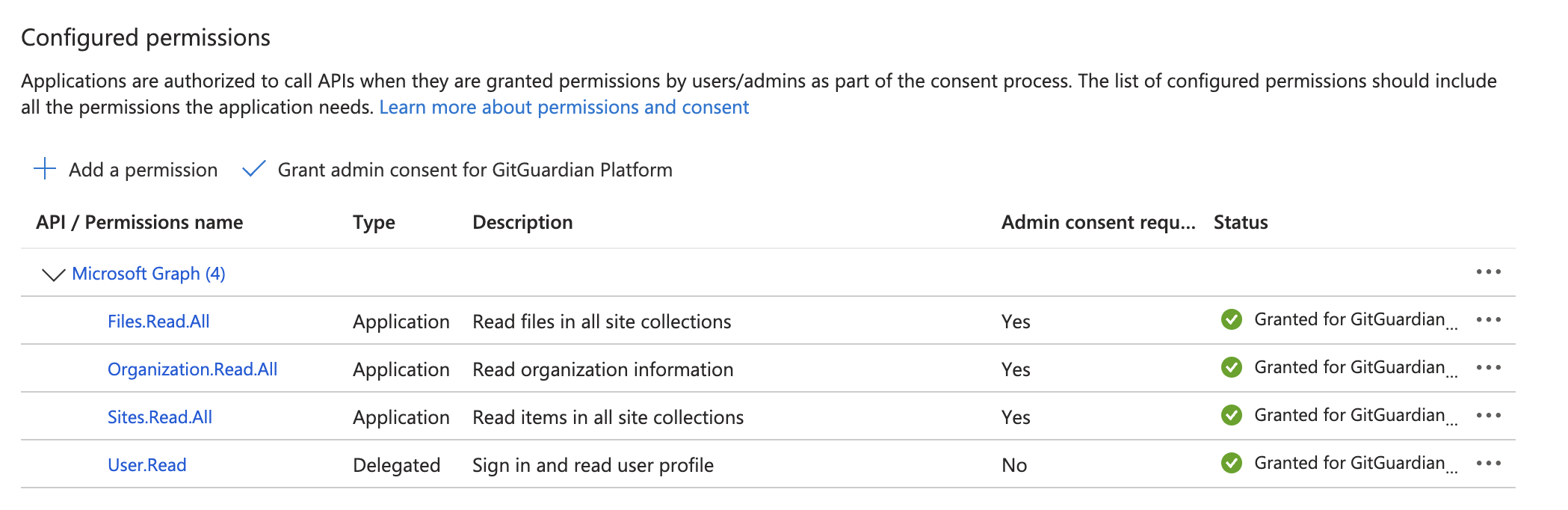Click the Delegated type cell for User.Read
Viewport: 1568px width, 510px height.
[397, 465]
